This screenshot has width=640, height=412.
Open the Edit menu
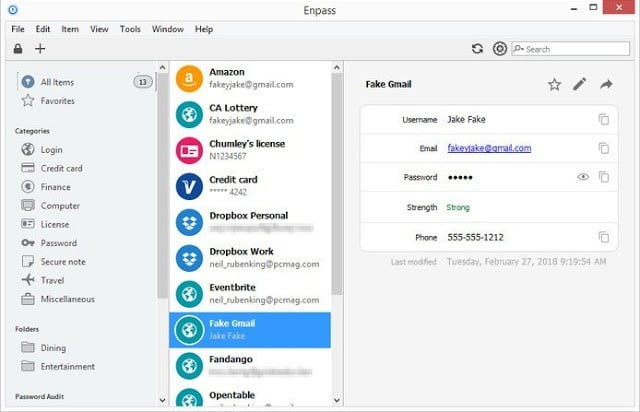(43, 29)
